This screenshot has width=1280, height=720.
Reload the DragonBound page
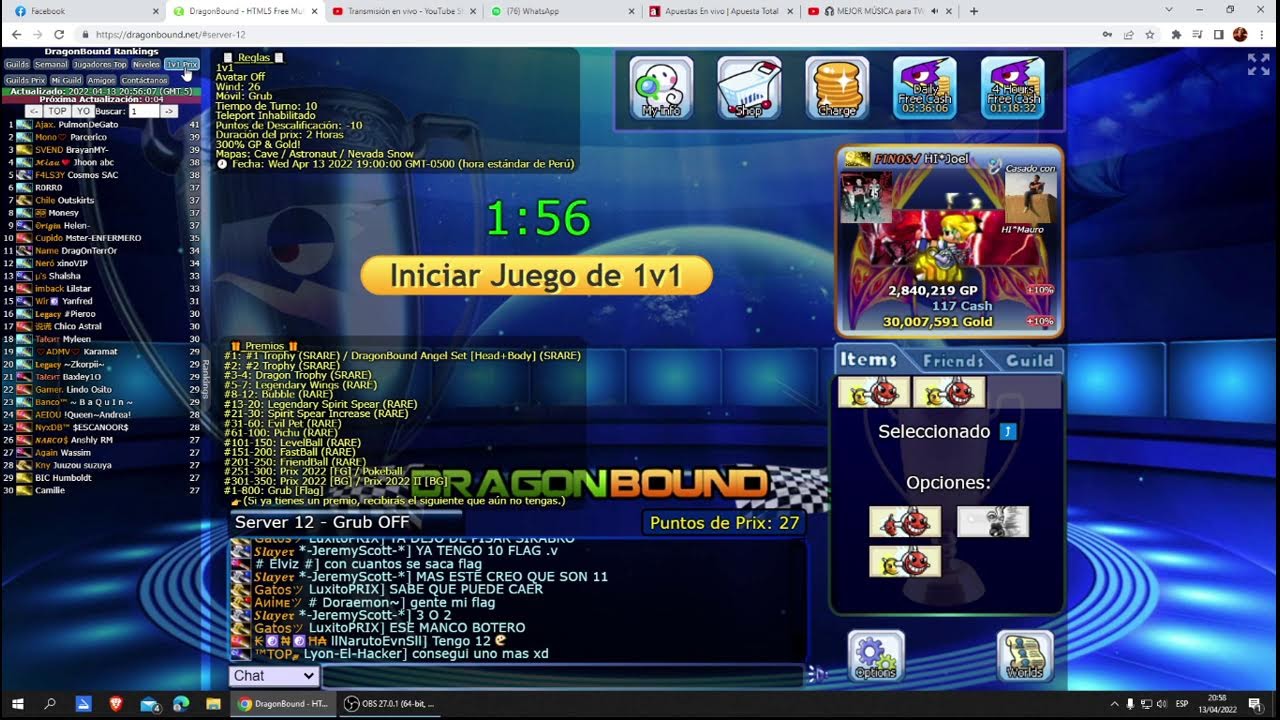click(59, 34)
